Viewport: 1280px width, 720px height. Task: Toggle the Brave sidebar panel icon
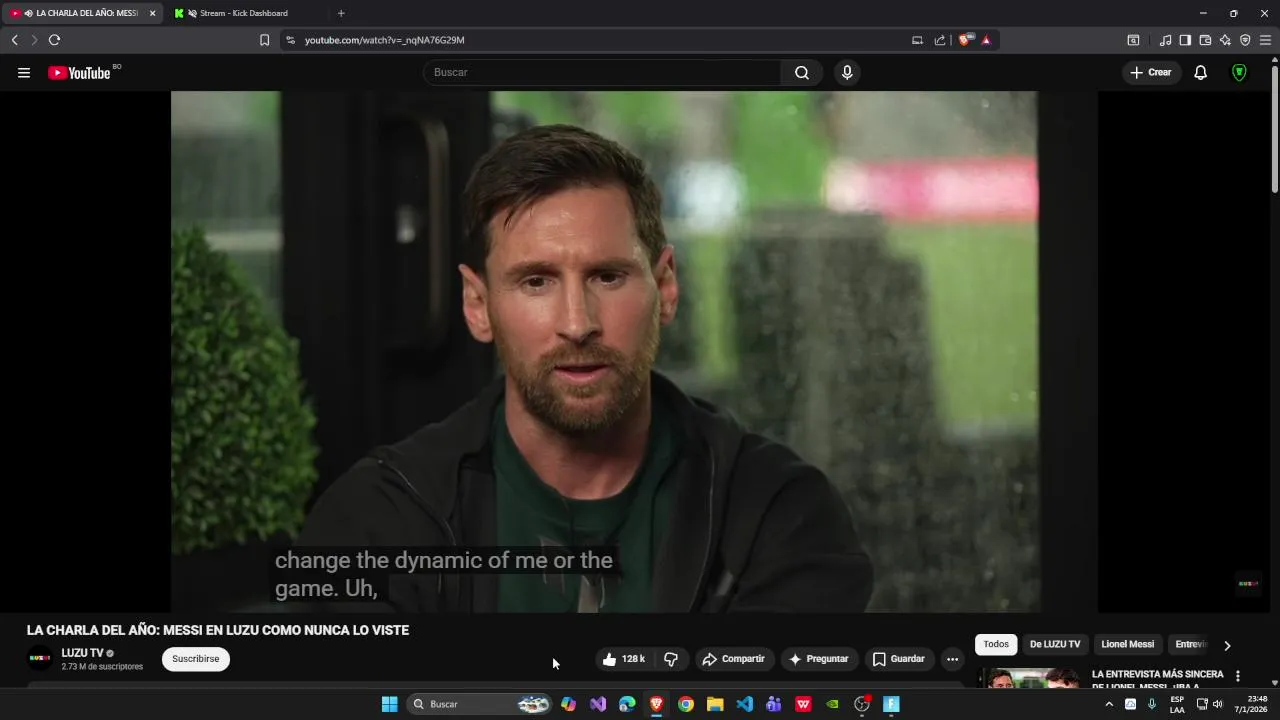click(x=1185, y=40)
